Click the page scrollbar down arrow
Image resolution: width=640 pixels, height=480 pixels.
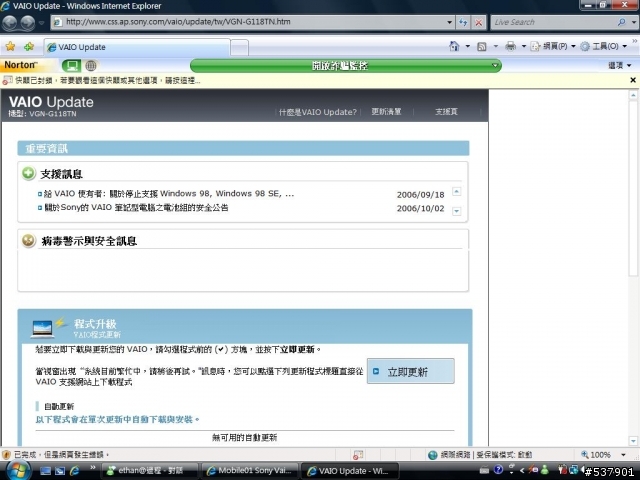pyautogui.click(x=633, y=441)
